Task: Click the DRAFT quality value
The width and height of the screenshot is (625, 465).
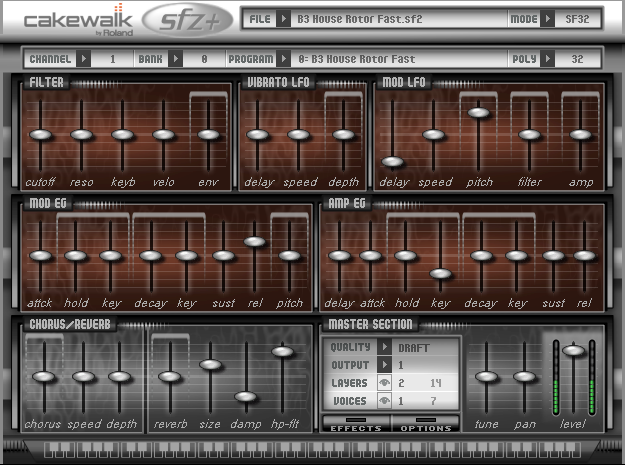Action: 414,348
